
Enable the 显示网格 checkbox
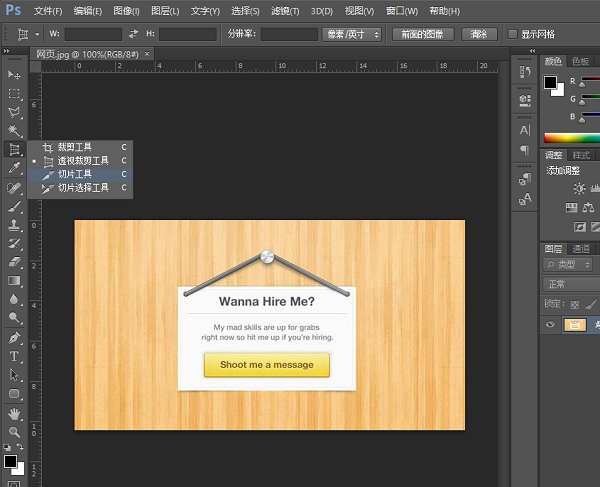(513, 34)
